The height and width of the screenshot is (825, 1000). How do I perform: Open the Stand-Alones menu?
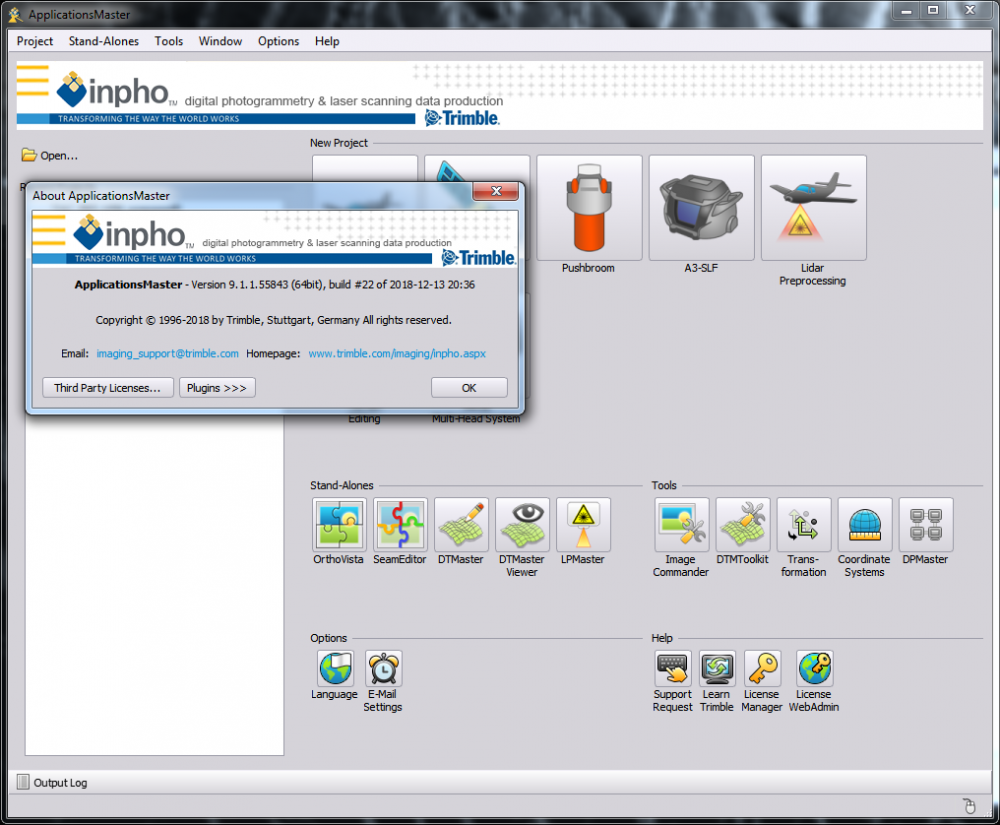point(103,41)
